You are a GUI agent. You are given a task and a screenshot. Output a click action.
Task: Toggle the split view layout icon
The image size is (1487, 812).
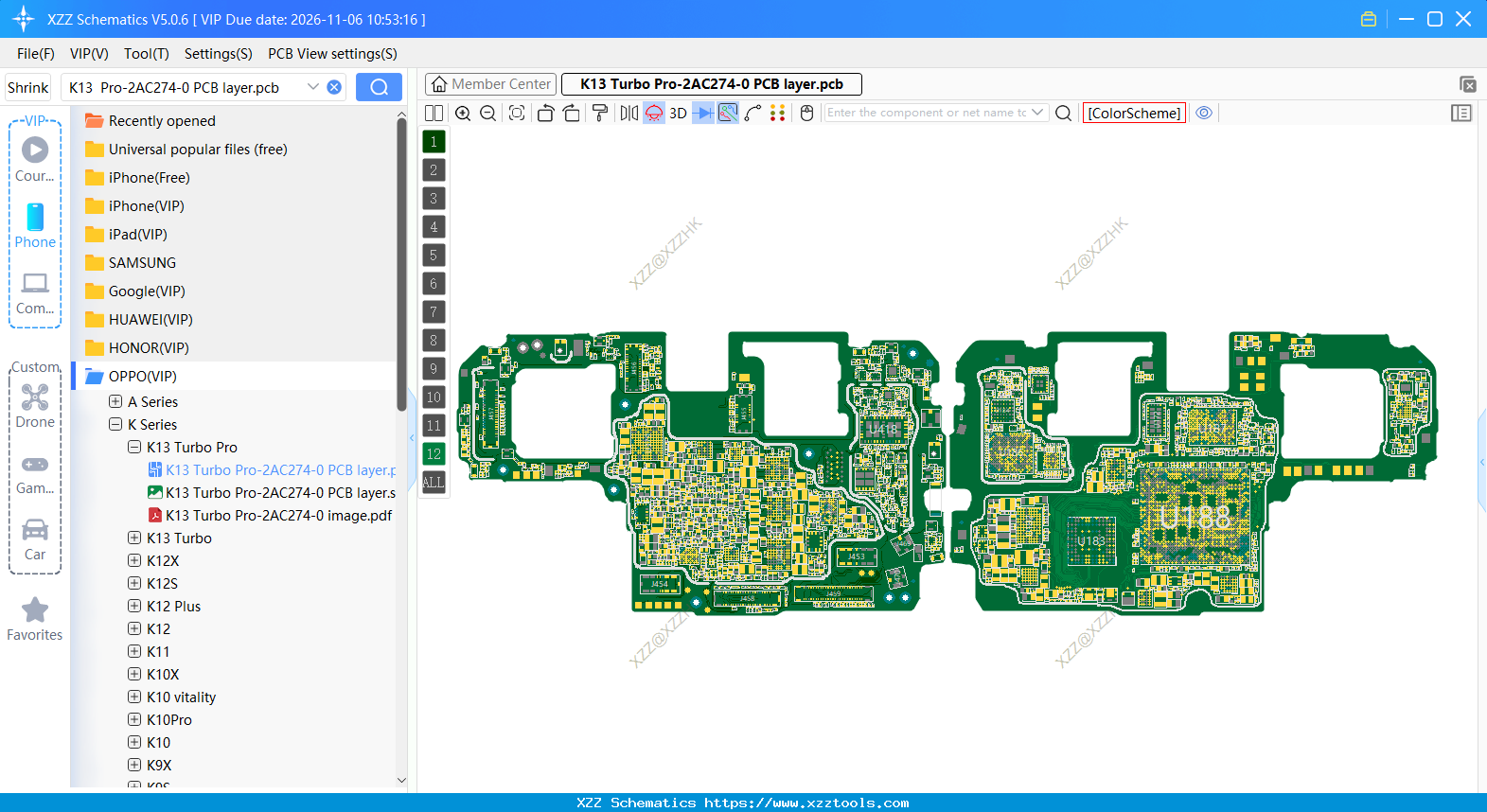point(434,113)
